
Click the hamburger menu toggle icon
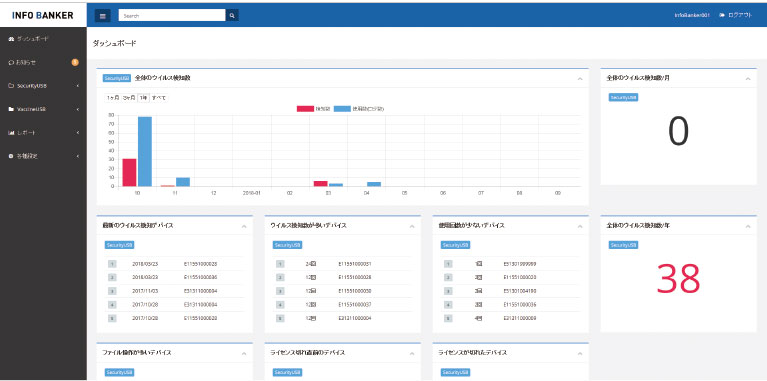coord(103,16)
